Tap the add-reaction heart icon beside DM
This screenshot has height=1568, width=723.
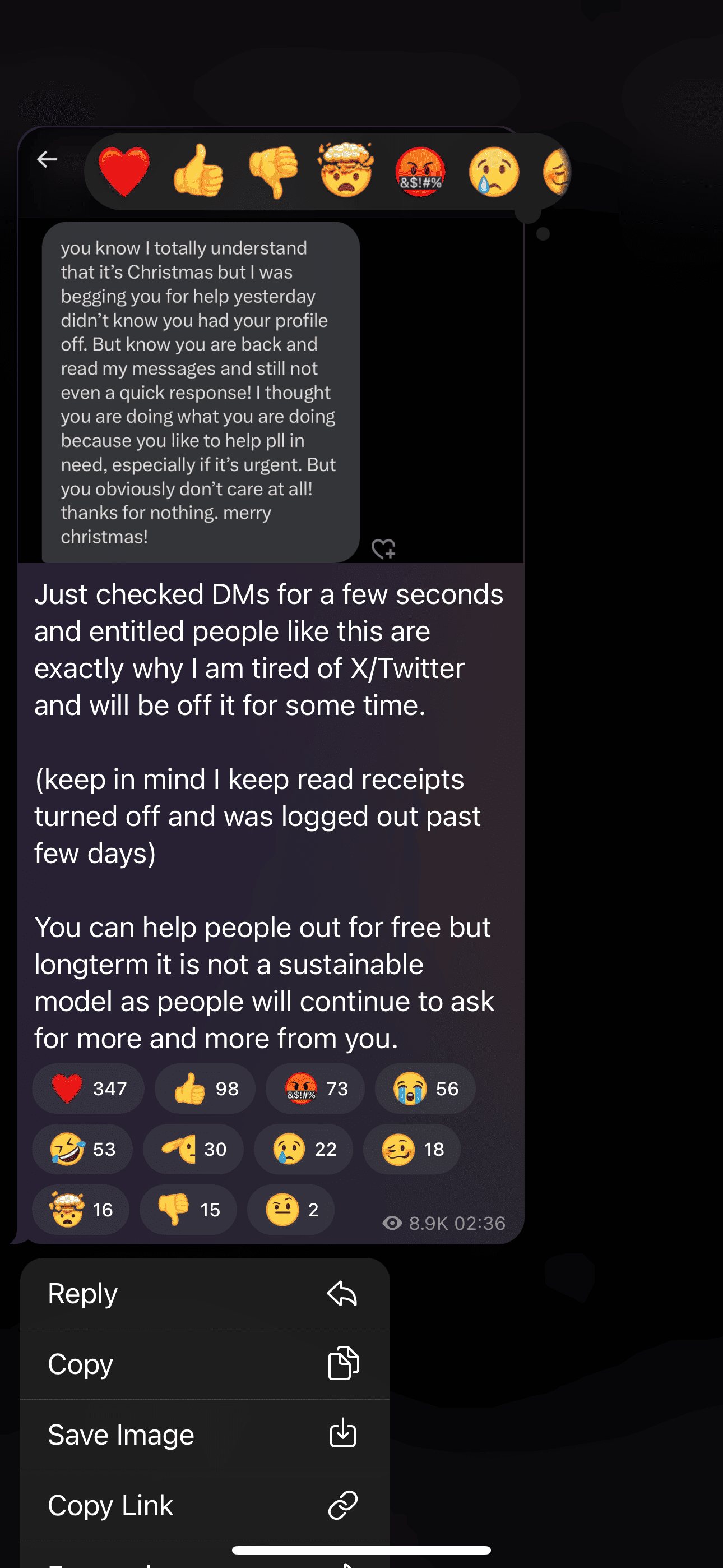[x=383, y=548]
